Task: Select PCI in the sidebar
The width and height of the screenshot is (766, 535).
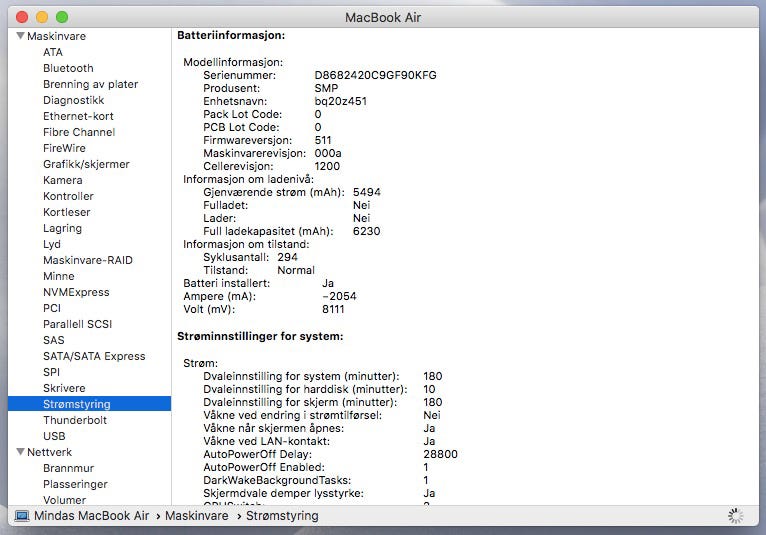Action: pyautogui.click(x=52, y=308)
